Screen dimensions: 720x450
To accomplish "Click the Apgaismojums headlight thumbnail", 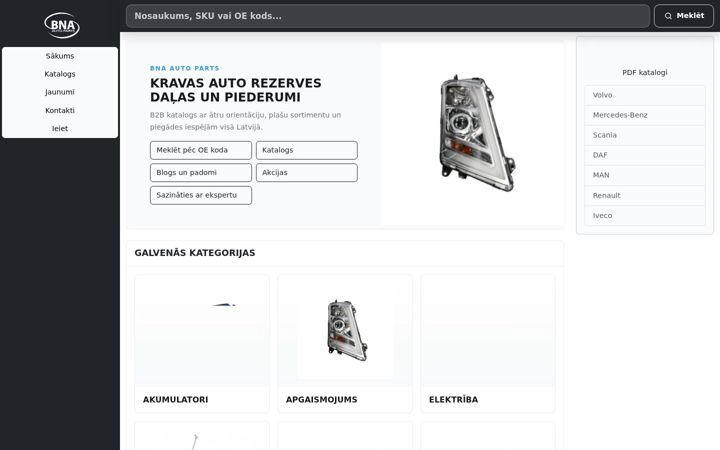I will (x=347, y=331).
